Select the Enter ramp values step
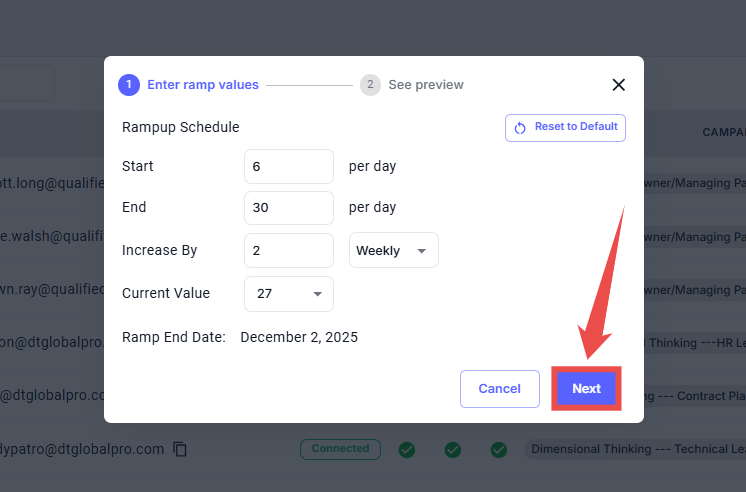Image resolution: width=746 pixels, height=492 pixels. (x=202, y=85)
